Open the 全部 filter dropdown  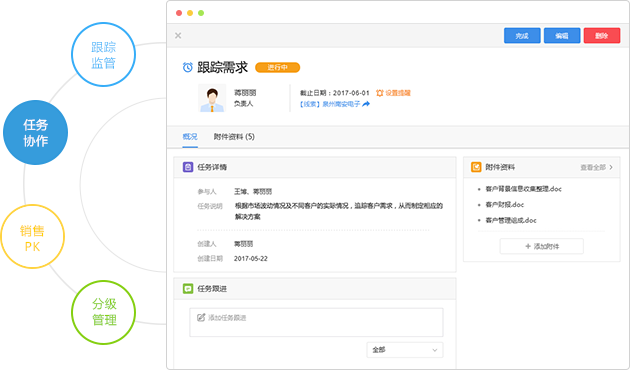point(405,350)
